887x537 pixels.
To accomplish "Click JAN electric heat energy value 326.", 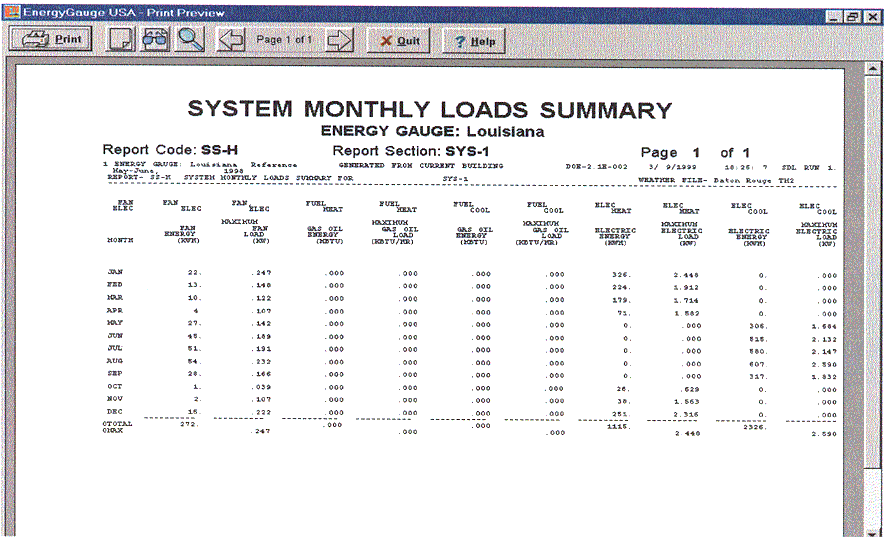I will (621, 275).
